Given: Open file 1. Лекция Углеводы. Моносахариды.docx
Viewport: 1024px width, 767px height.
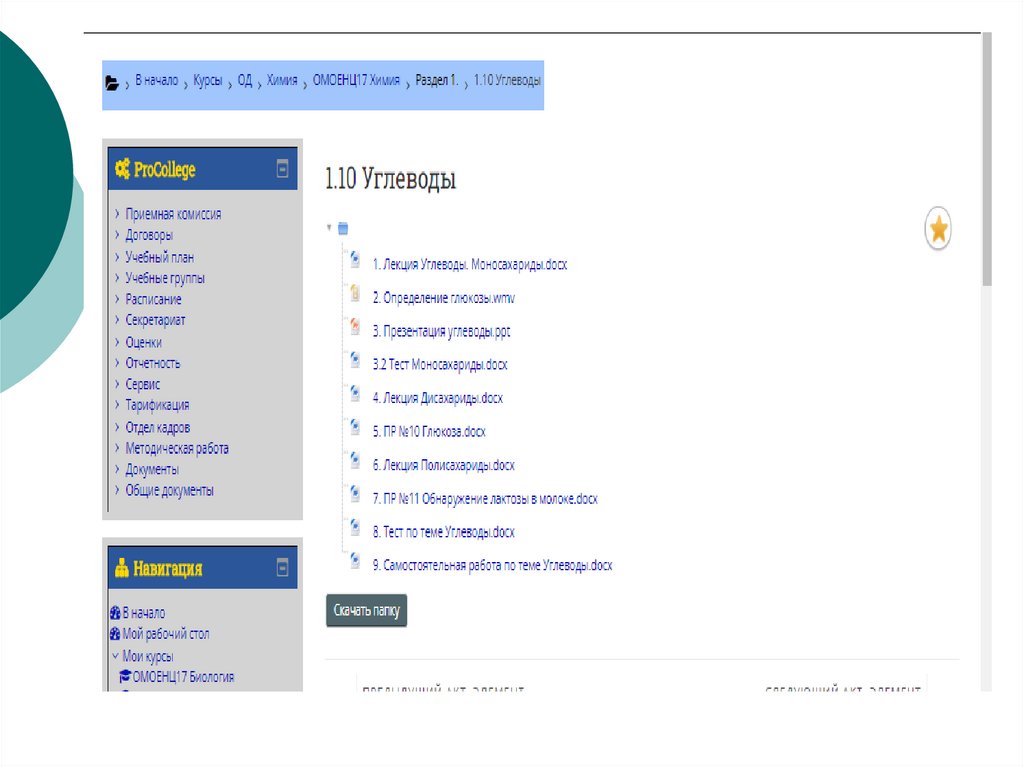Looking at the screenshot, I should click(470, 265).
